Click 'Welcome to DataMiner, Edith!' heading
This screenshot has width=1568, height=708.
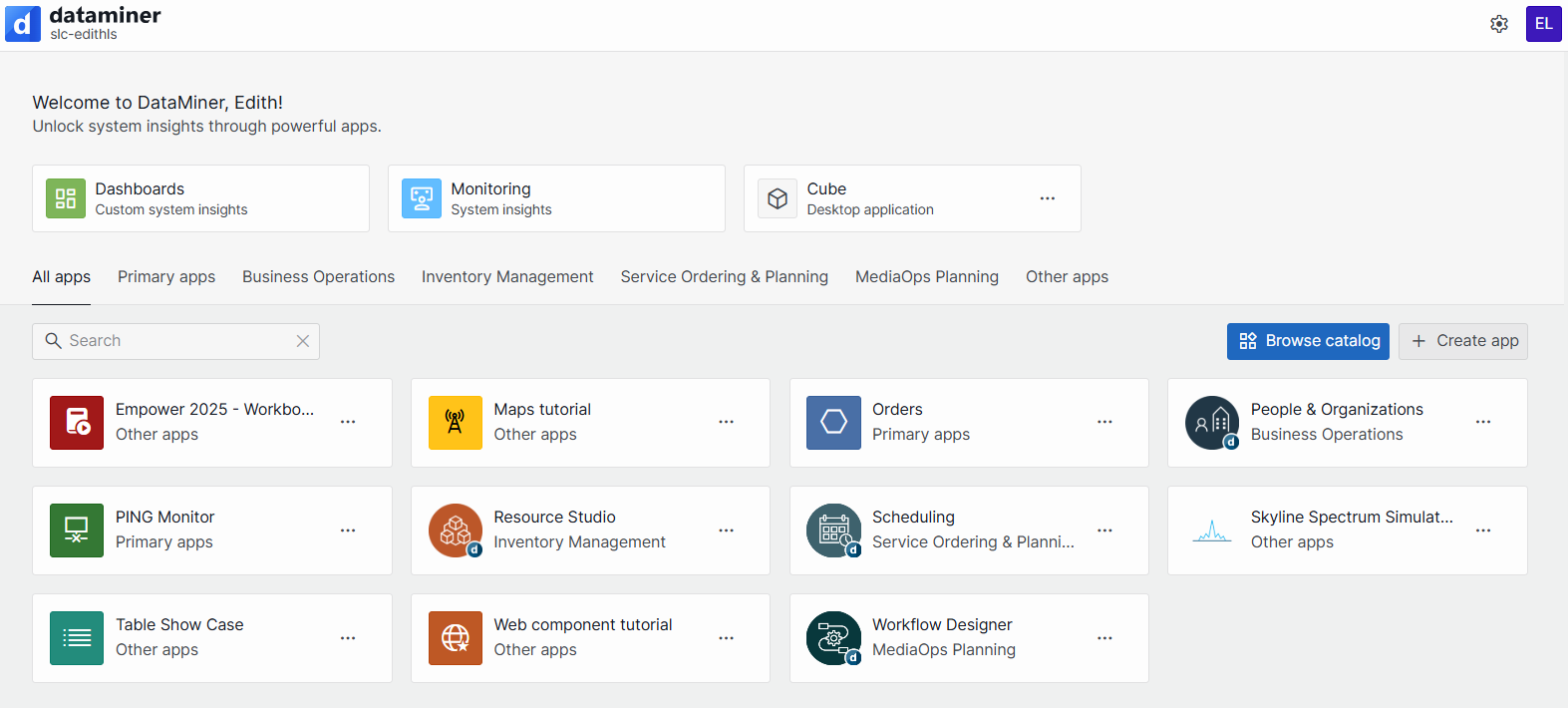[157, 103]
